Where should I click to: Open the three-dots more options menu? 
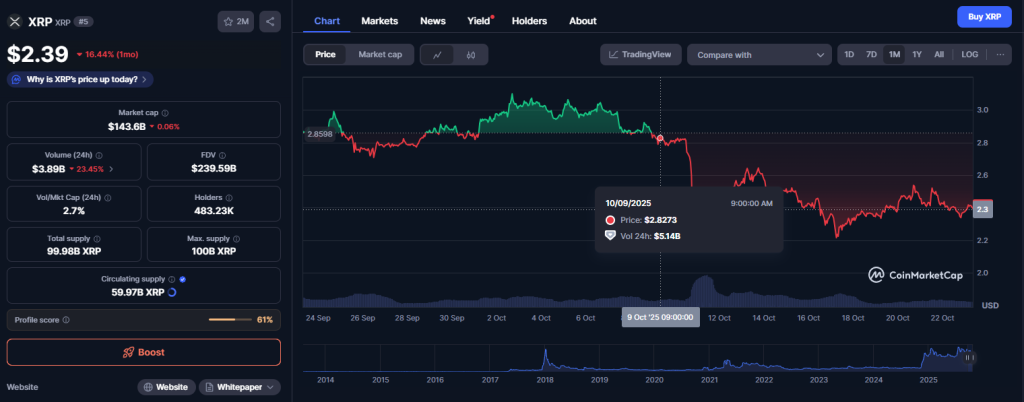point(1000,55)
